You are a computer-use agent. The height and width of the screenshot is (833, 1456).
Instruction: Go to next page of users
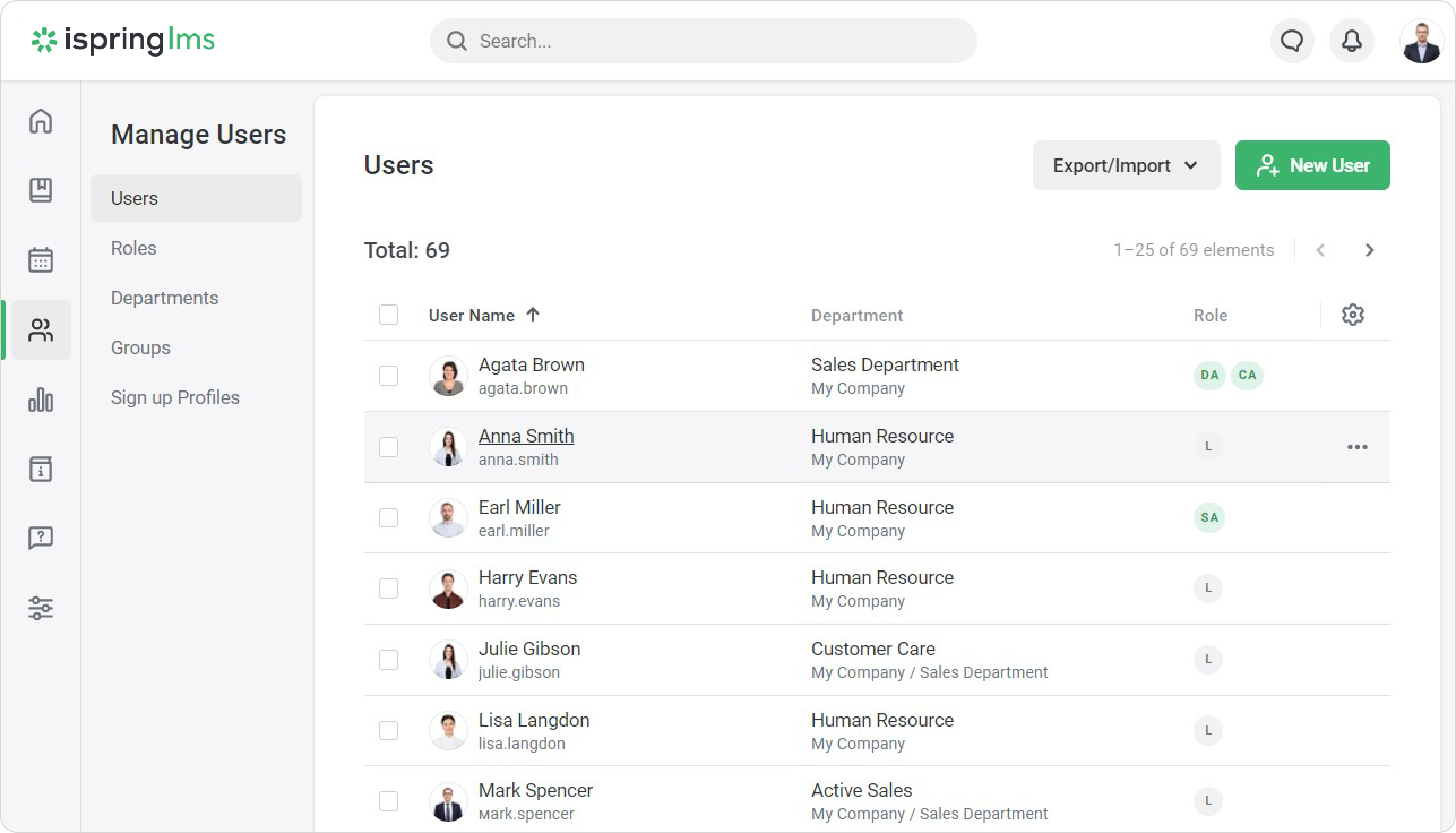coord(1369,250)
